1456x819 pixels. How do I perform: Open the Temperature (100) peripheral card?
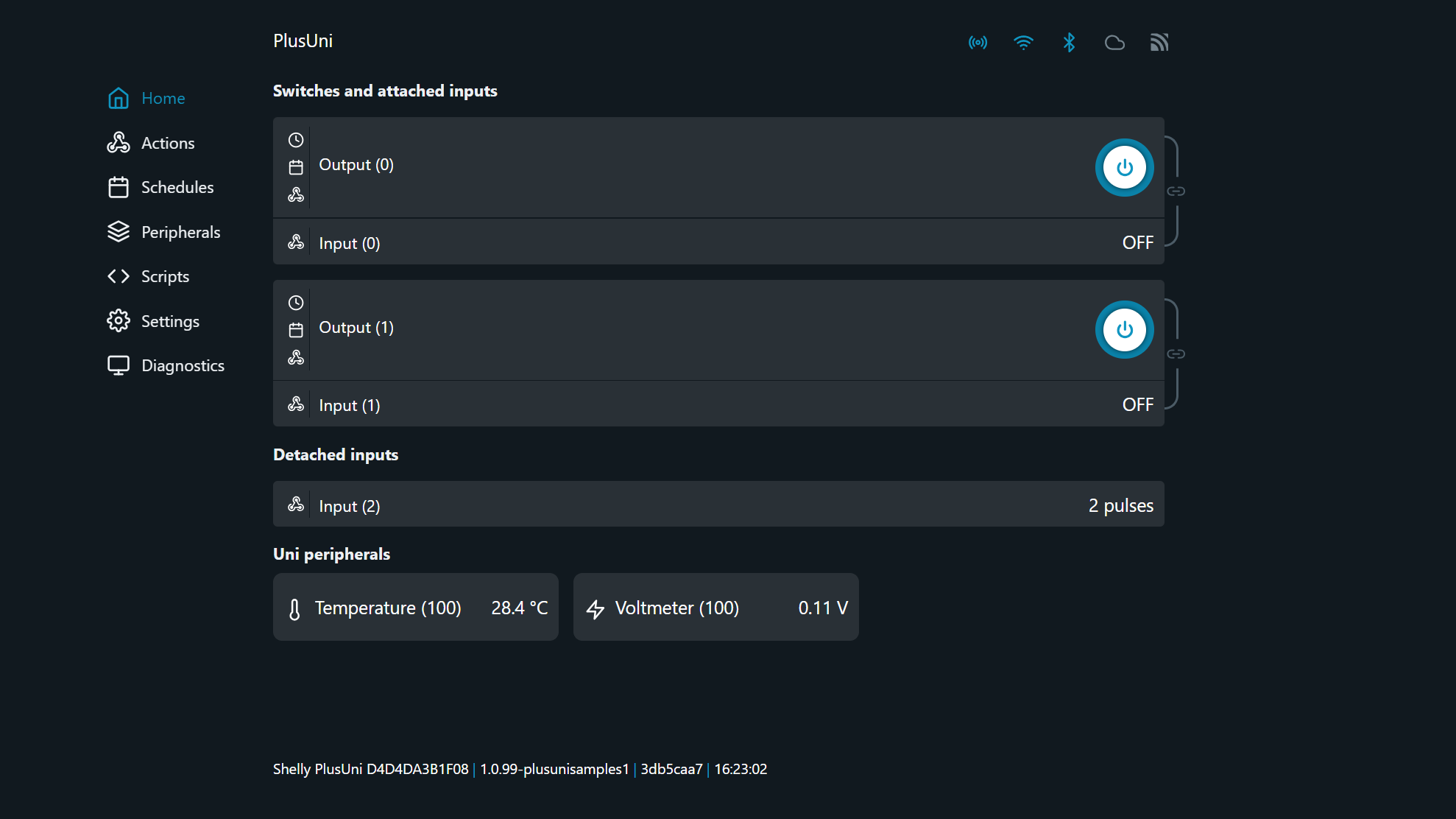415,608
